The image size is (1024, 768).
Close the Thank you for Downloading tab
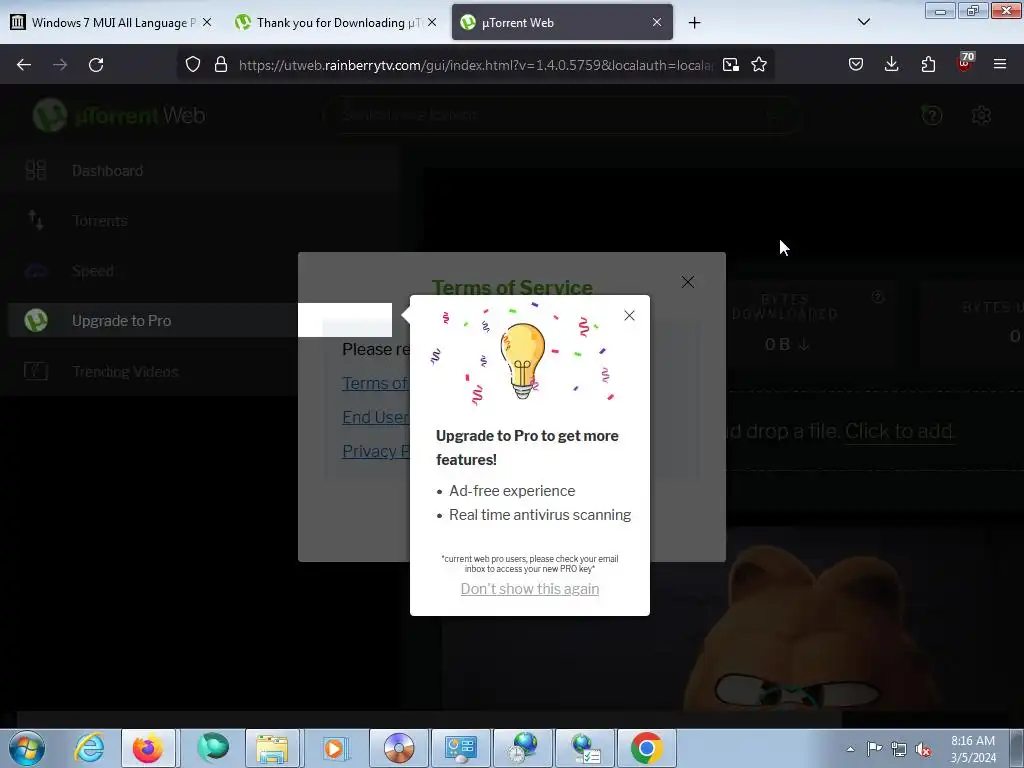coord(432,22)
